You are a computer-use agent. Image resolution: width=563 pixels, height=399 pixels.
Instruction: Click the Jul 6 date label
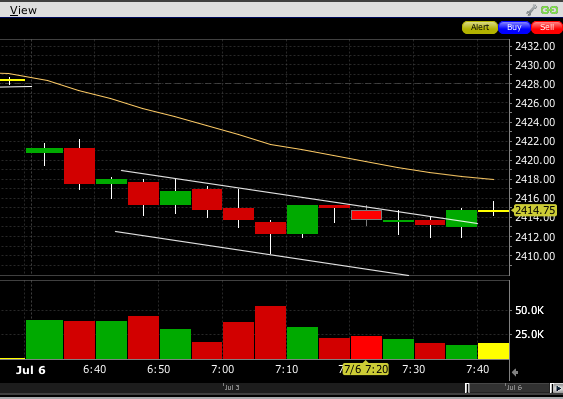pyautogui.click(x=31, y=370)
